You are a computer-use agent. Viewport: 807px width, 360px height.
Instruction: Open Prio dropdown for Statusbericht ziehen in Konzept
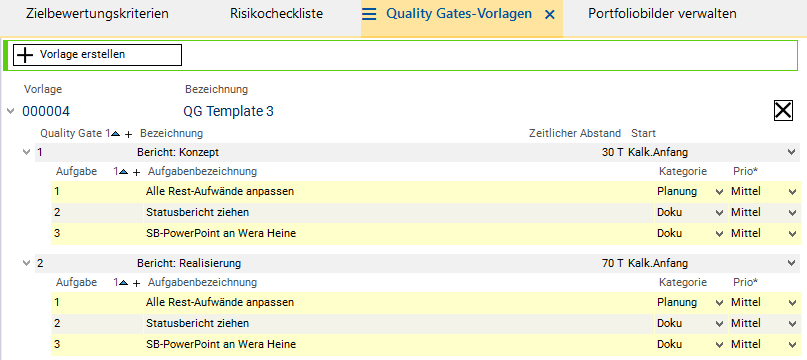[792, 213]
